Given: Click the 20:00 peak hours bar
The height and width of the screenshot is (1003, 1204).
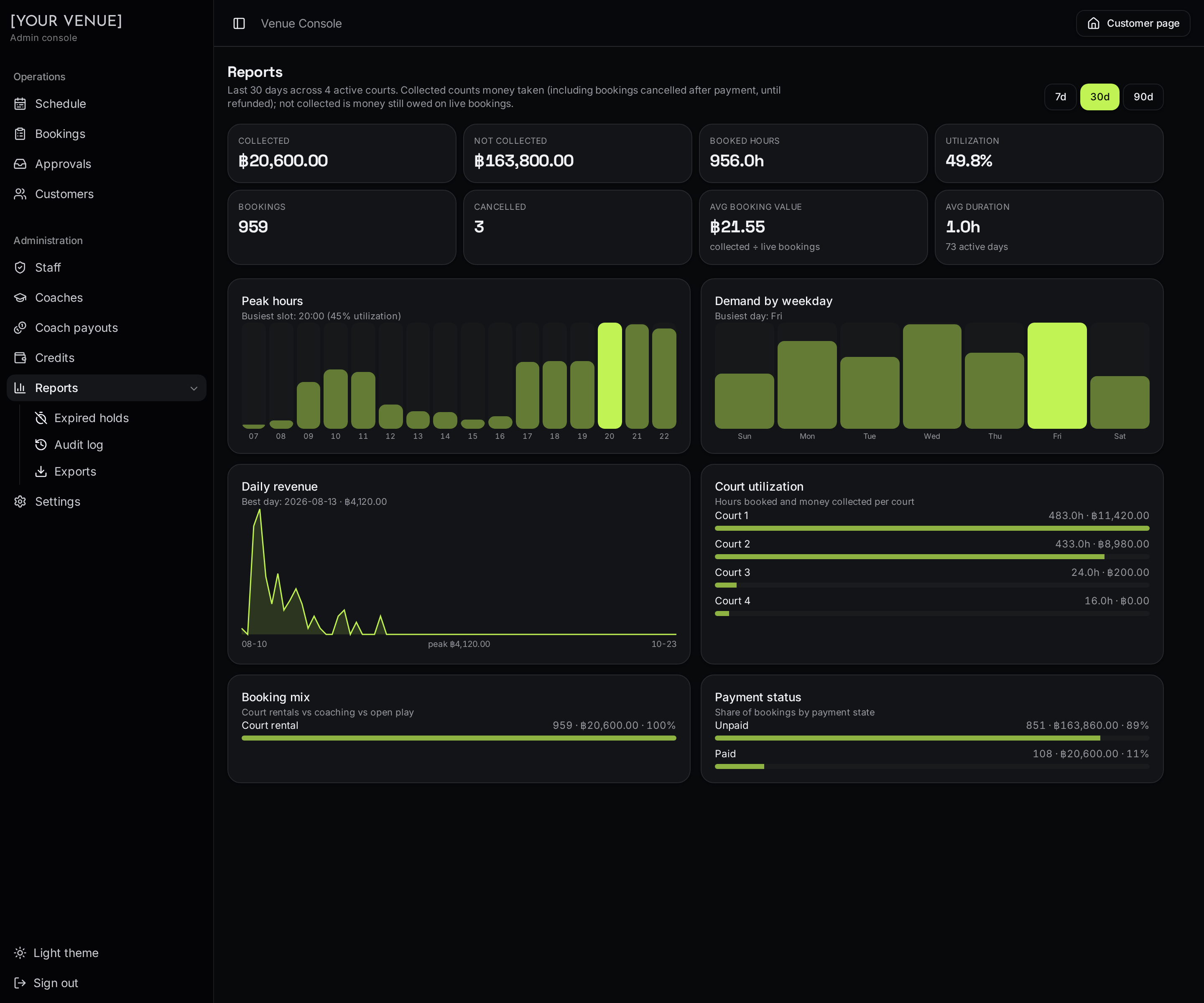Looking at the screenshot, I should 610,375.
